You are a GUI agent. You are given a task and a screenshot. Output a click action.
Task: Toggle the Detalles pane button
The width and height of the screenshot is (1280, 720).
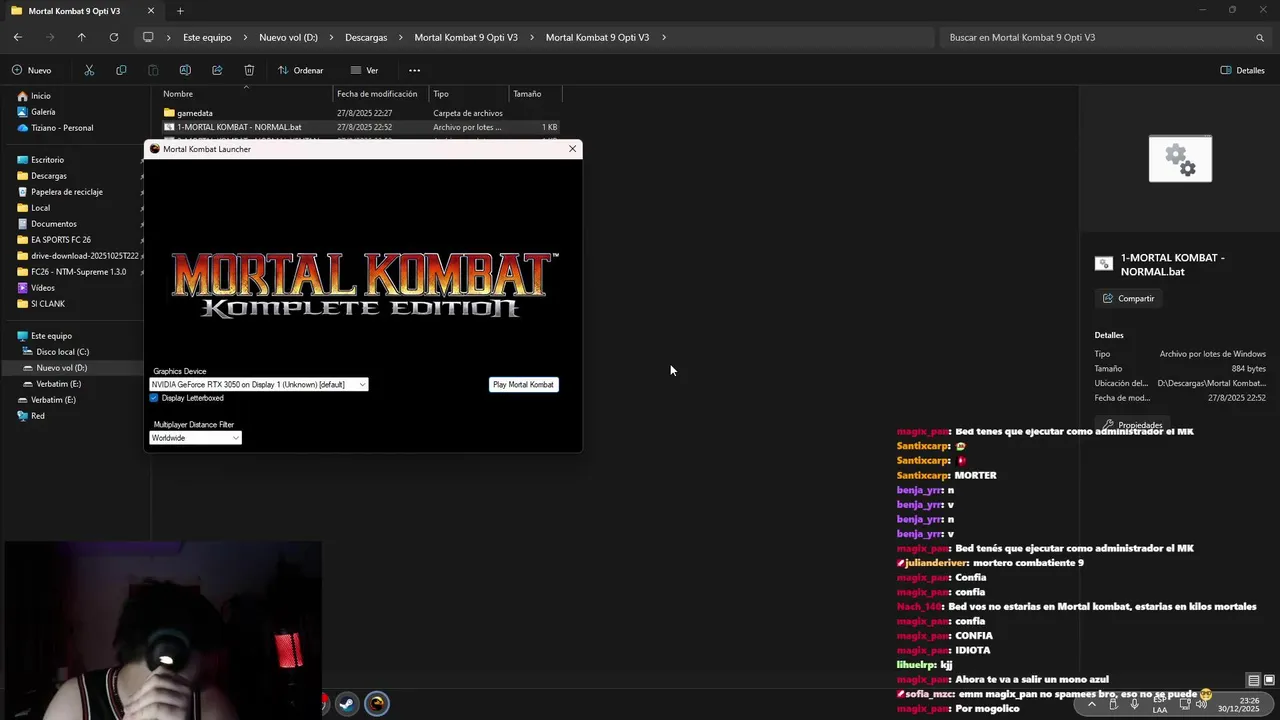click(1243, 70)
